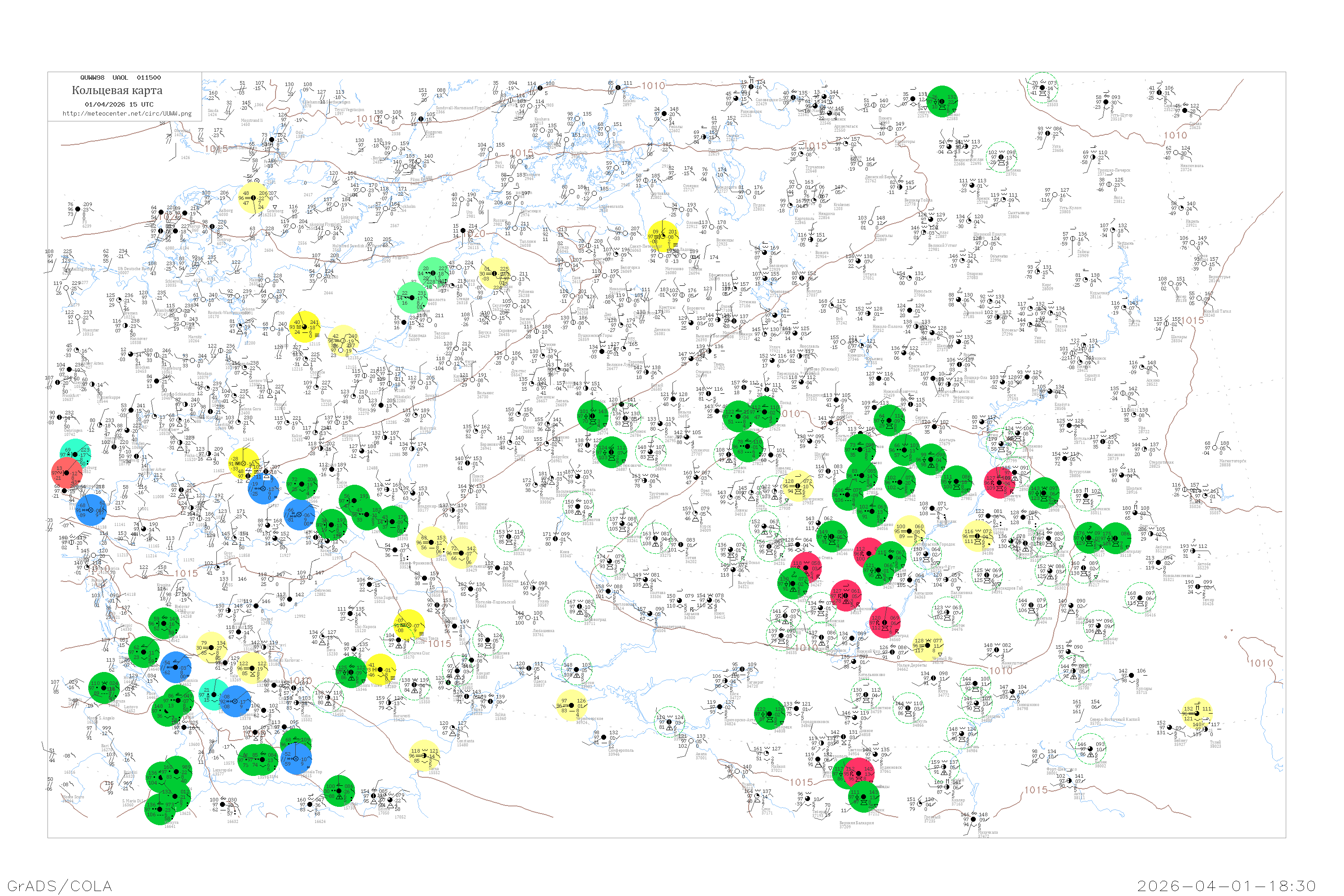This screenshot has width=1344, height=896.
Task: Click the Oslo 1384 station label
Action: tap(299, 135)
